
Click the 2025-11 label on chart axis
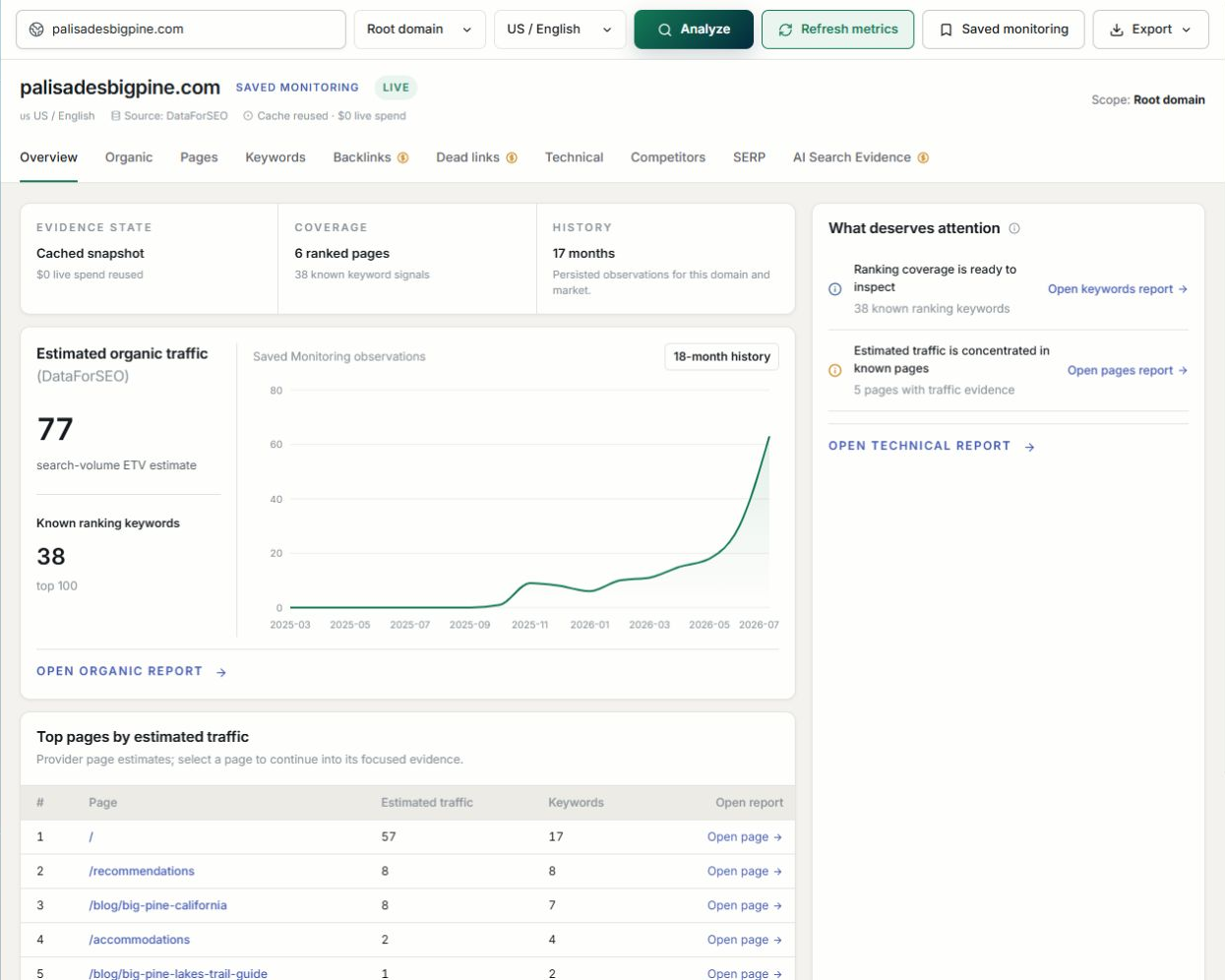529,626
